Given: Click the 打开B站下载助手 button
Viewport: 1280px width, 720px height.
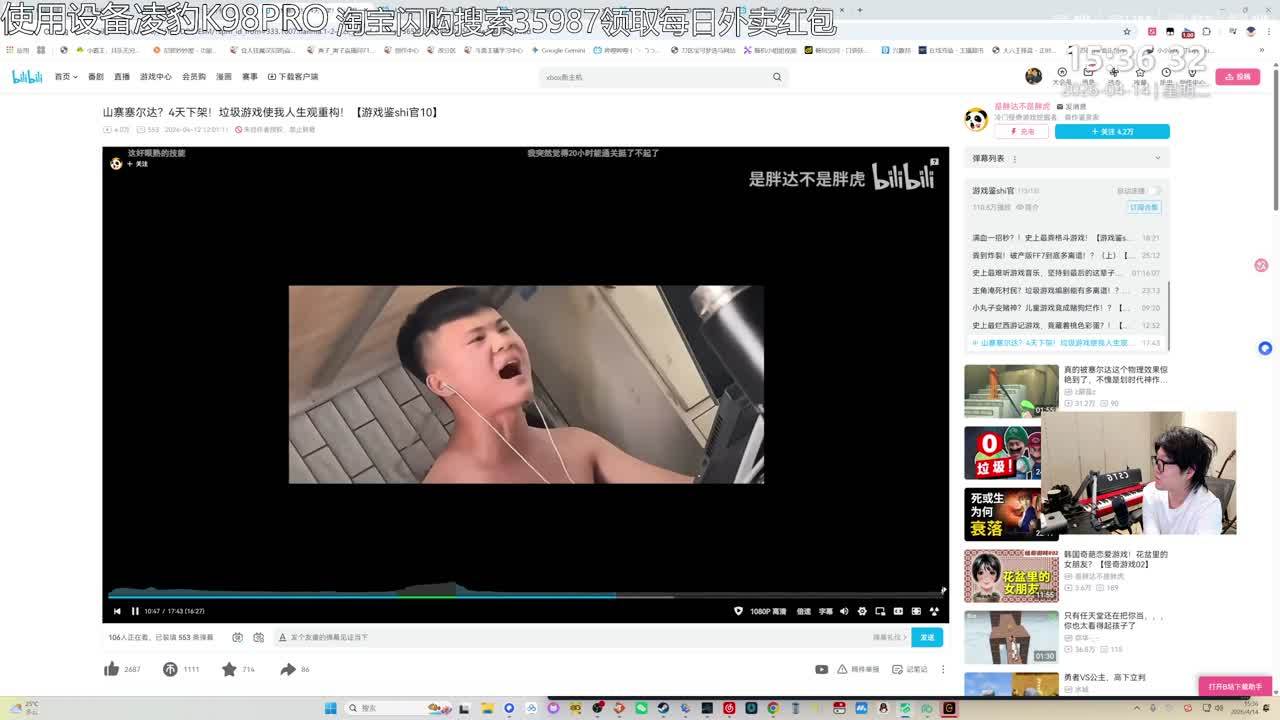Looking at the screenshot, I should click(1235, 687).
